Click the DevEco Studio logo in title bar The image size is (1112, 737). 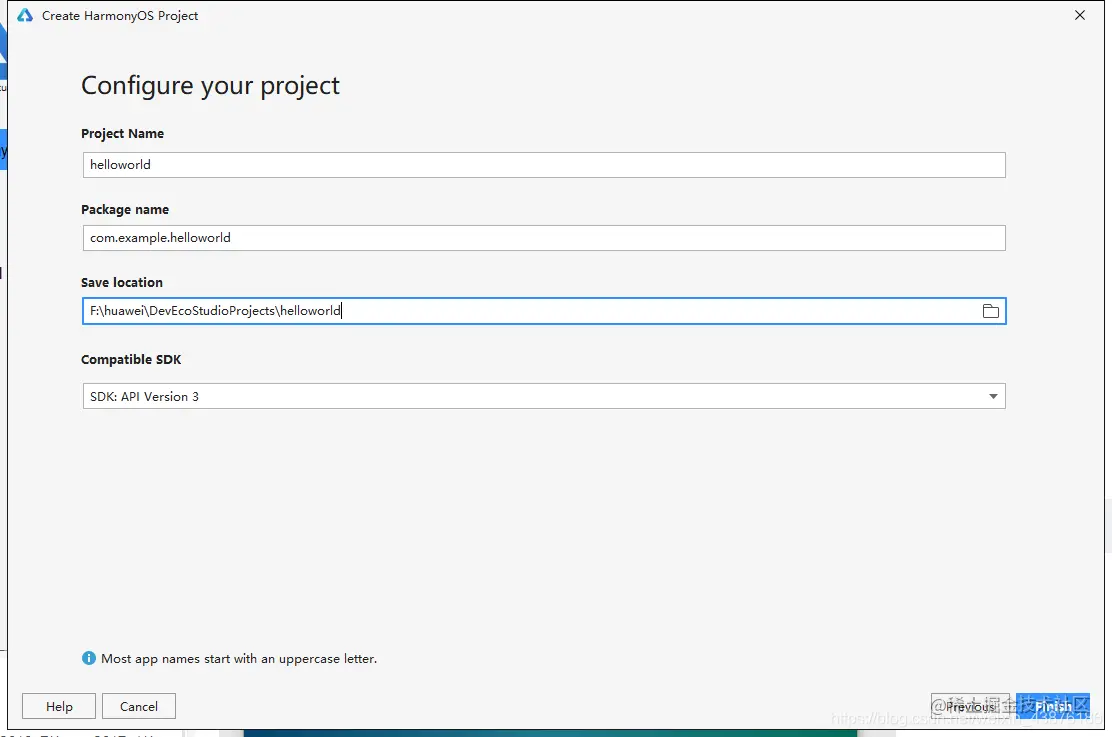click(25, 15)
